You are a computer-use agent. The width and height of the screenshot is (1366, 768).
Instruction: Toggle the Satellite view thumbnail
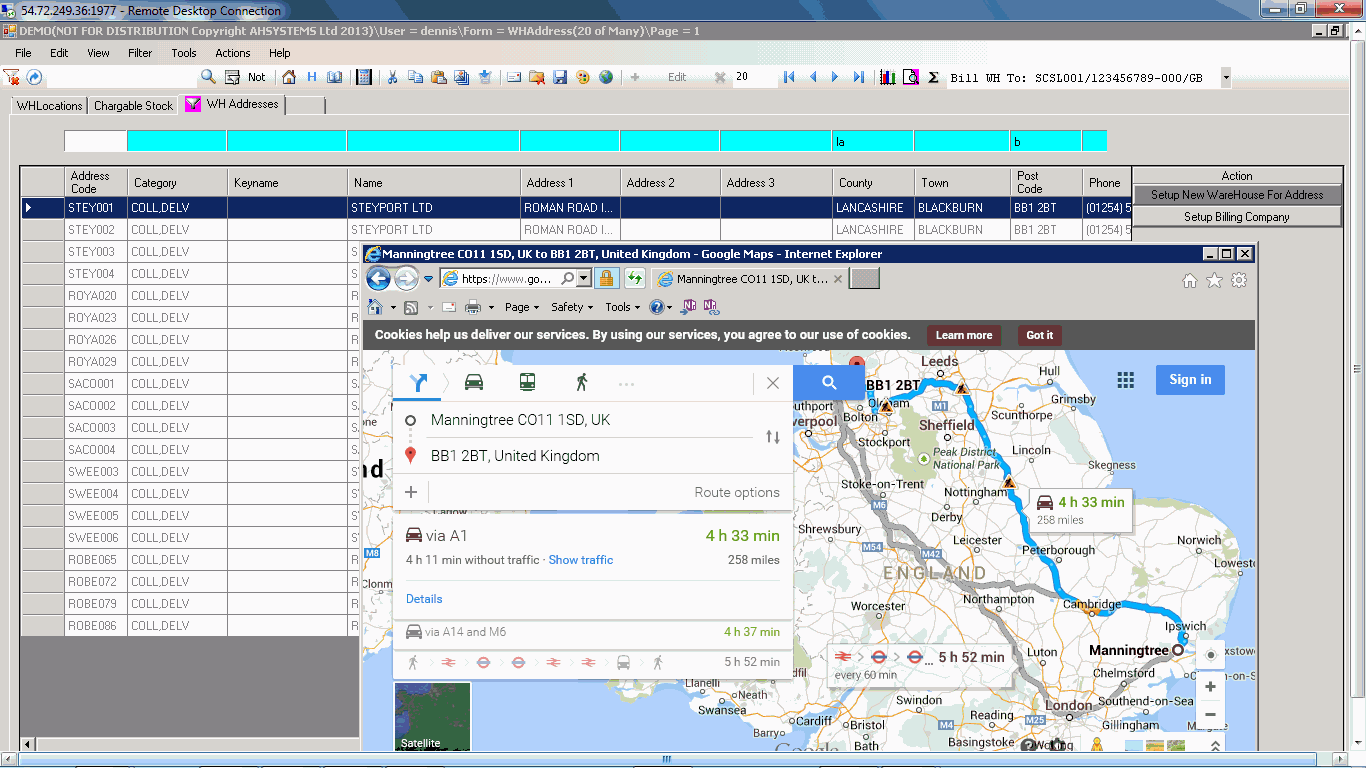[432, 716]
